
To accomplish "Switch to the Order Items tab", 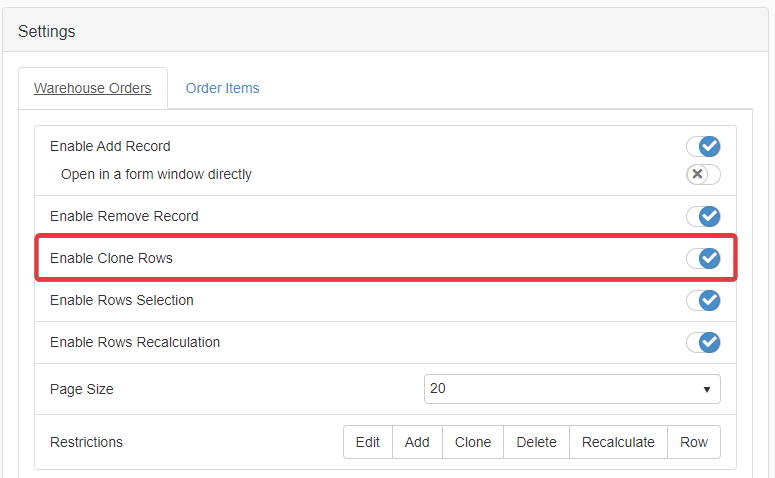I will (x=222, y=88).
